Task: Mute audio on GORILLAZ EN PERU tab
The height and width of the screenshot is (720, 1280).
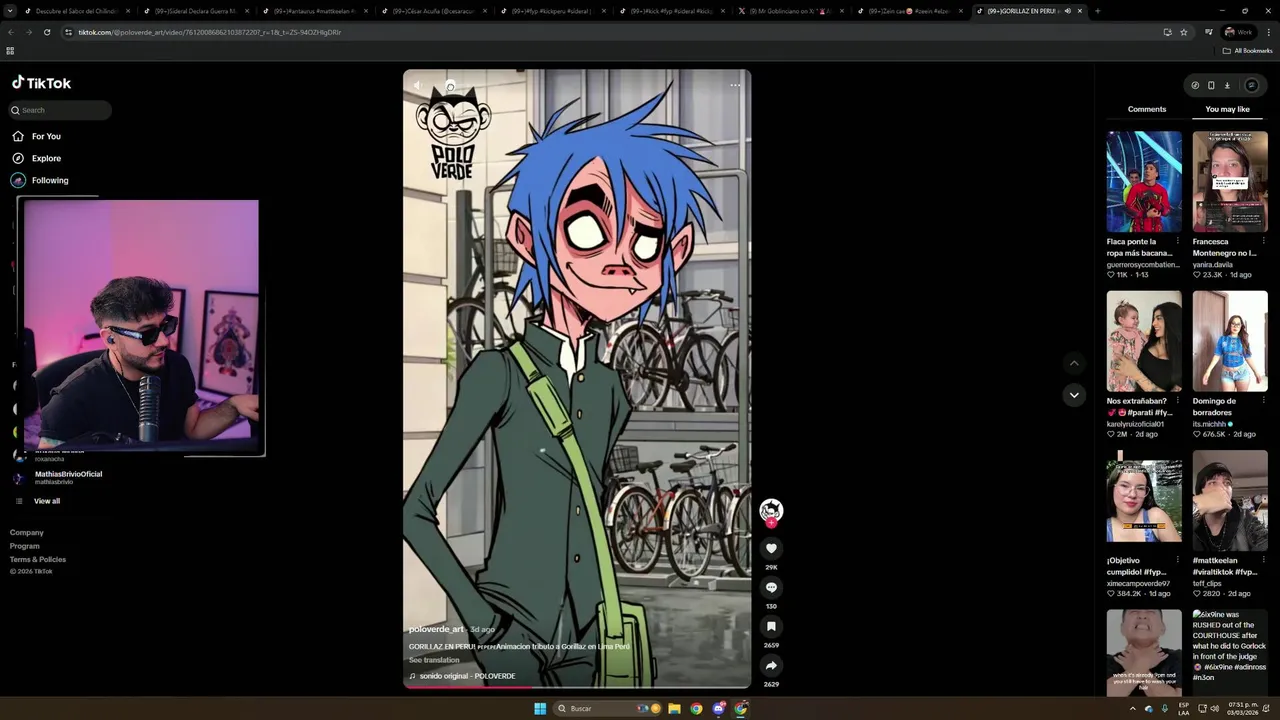Action: pyautogui.click(x=1067, y=11)
